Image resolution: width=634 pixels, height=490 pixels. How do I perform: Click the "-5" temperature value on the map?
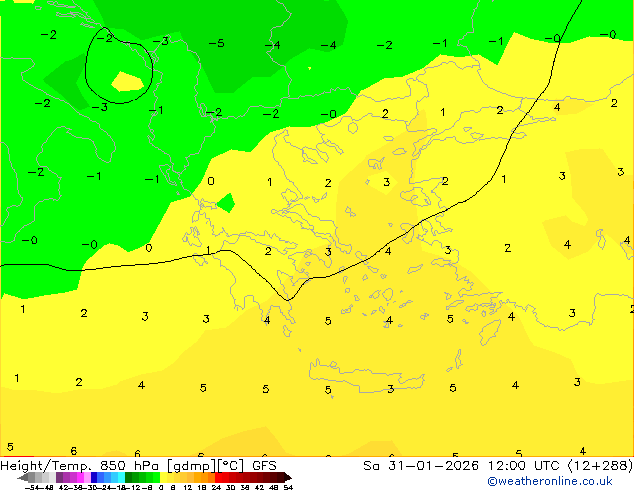[x=217, y=43]
